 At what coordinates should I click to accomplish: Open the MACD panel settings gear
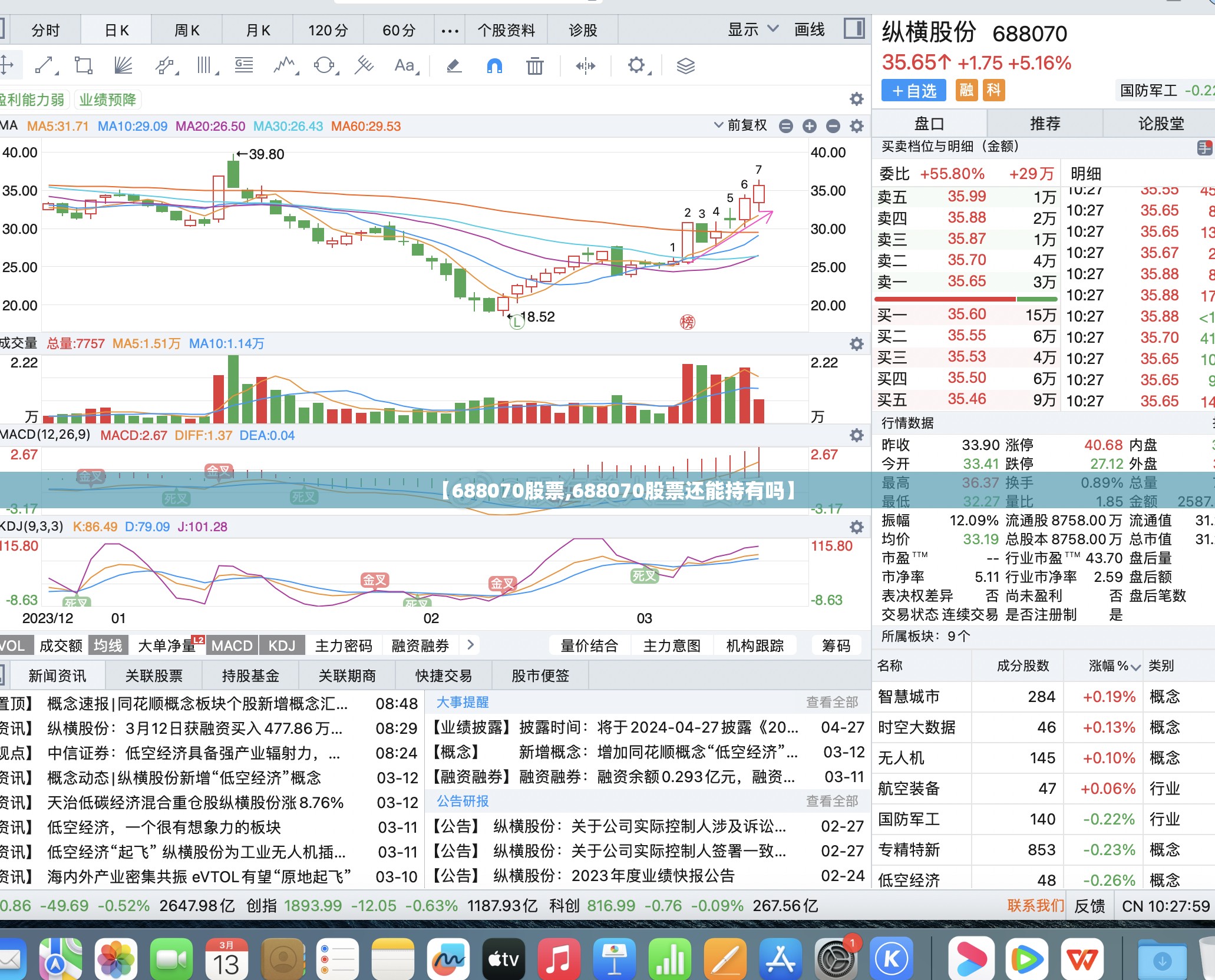(x=857, y=435)
